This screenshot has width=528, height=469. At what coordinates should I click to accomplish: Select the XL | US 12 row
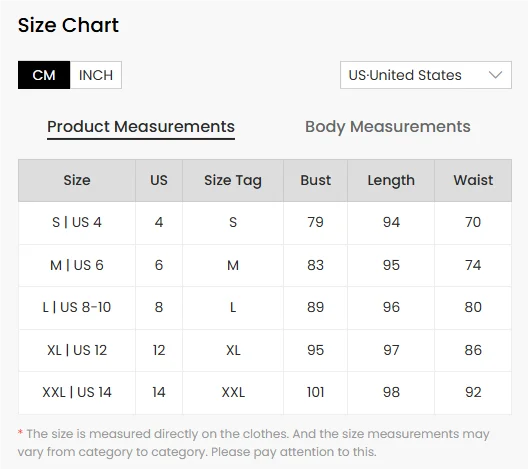[265, 350]
